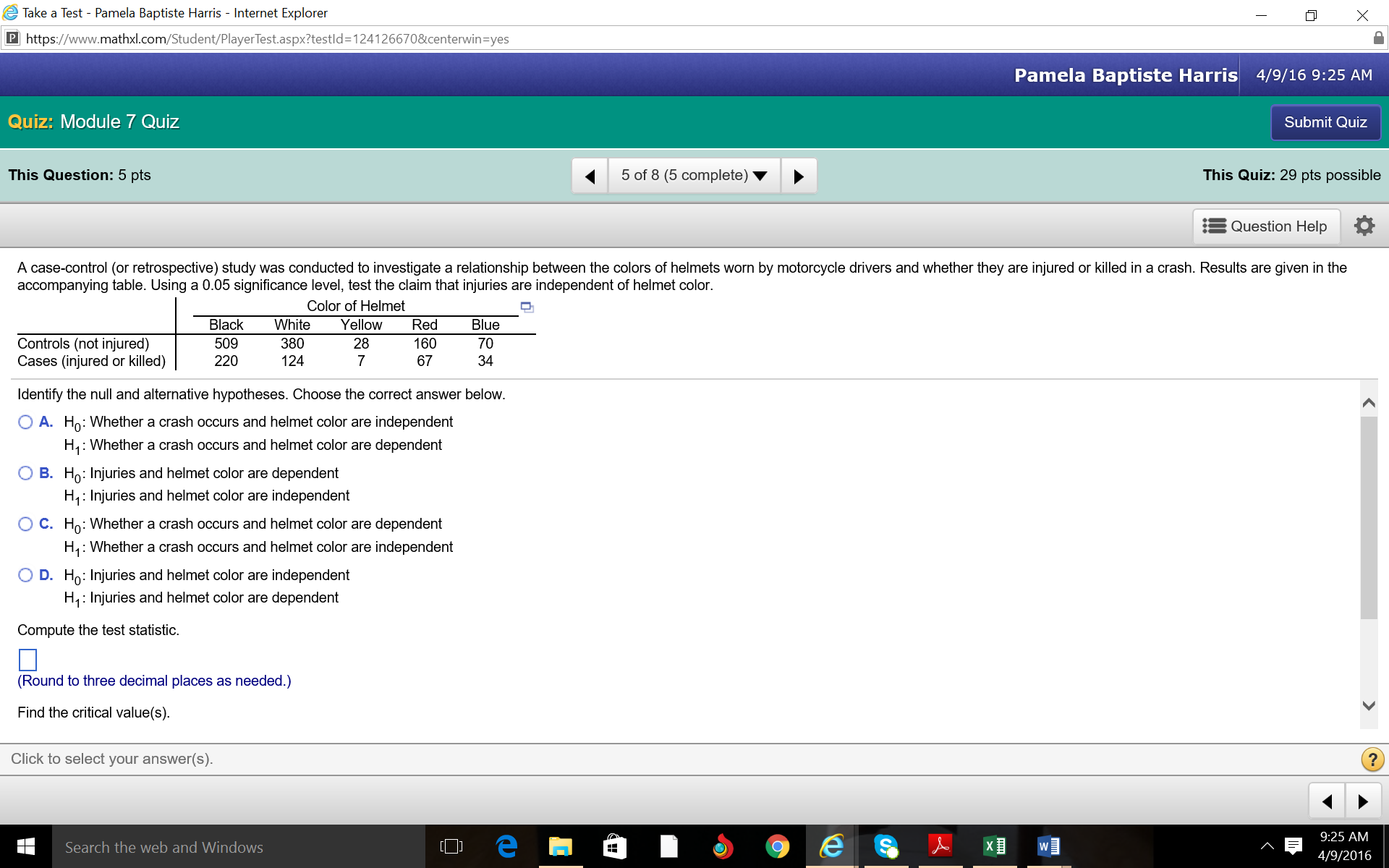Click the security lock icon in the address bar
Viewport: 1389px width, 868px height.
(x=1379, y=38)
